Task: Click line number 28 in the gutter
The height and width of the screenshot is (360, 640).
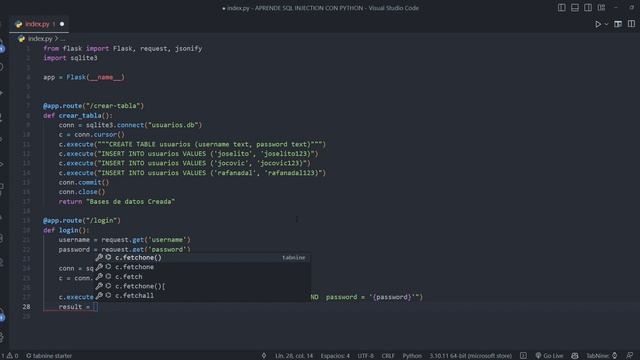Action: tap(26, 307)
